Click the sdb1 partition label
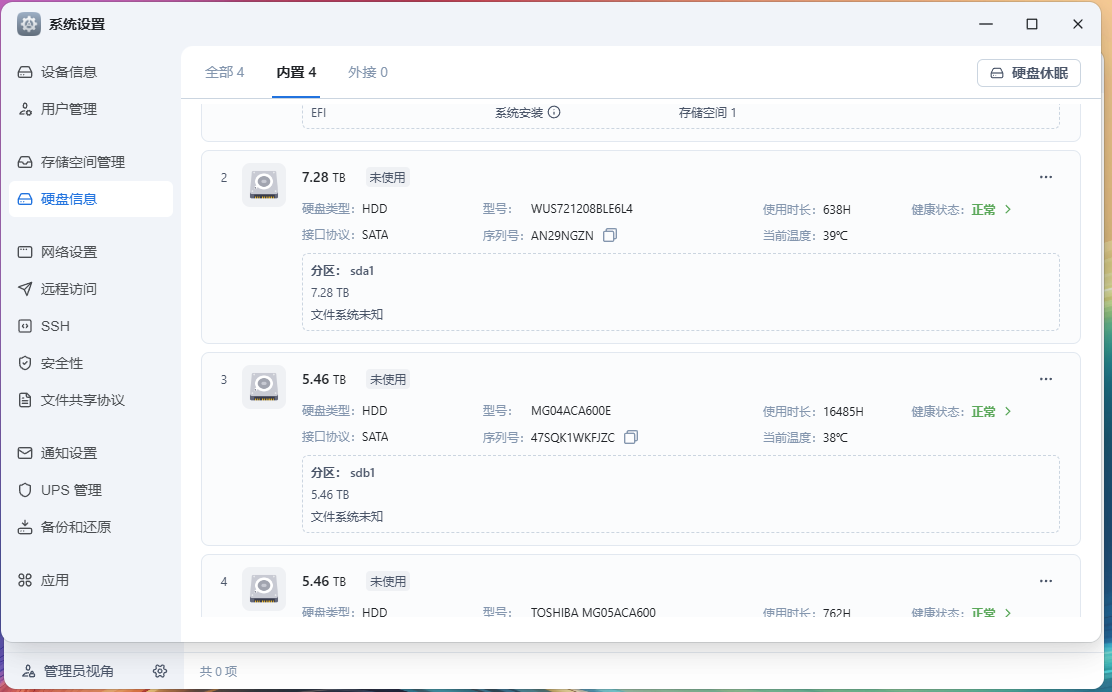 point(362,473)
